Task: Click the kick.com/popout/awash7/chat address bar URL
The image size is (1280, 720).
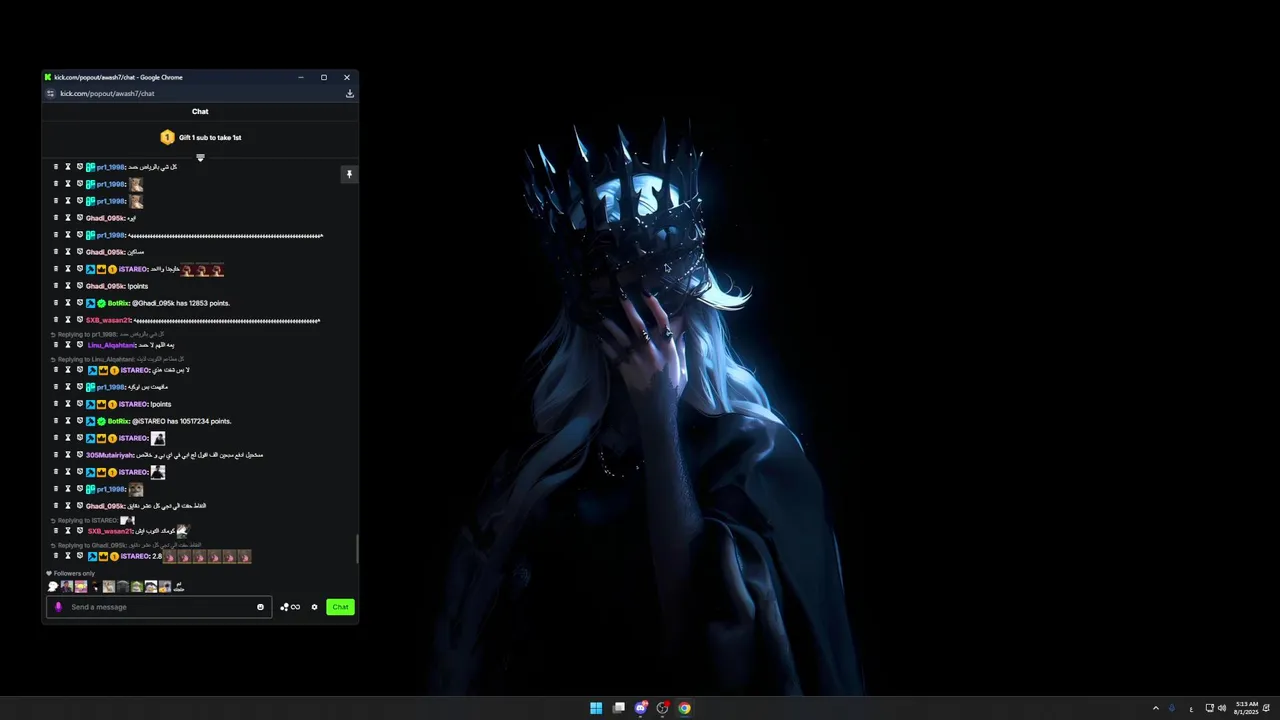Action: 107,94
